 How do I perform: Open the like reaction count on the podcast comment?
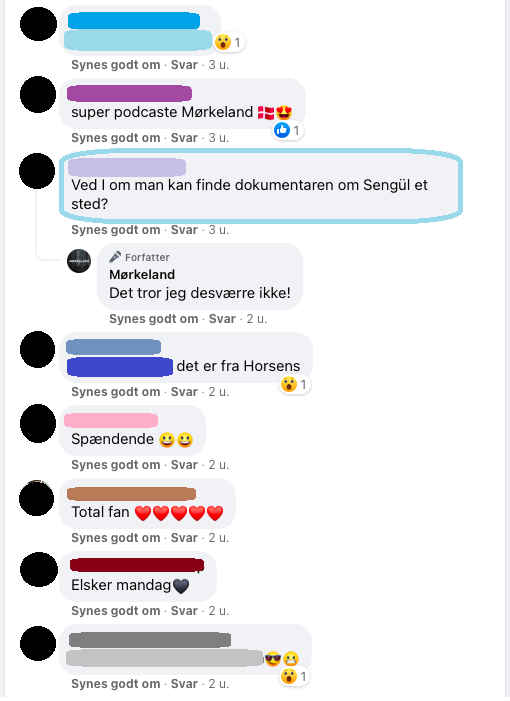pos(288,131)
